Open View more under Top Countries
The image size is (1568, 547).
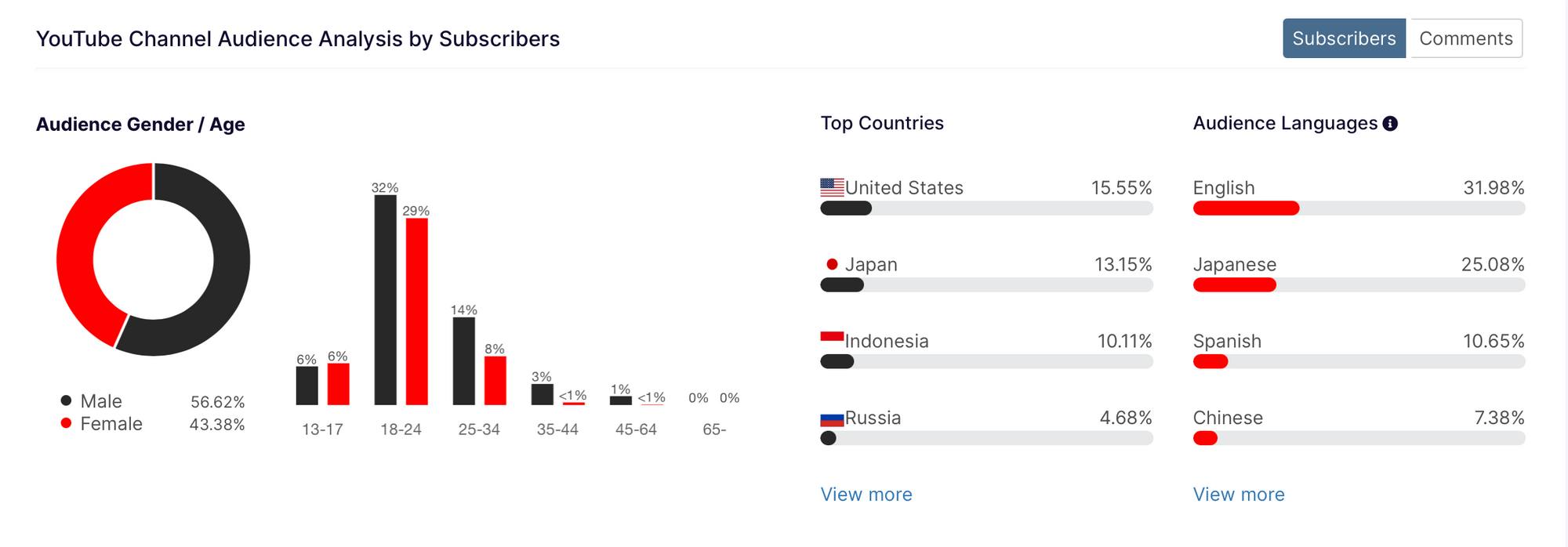point(866,494)
